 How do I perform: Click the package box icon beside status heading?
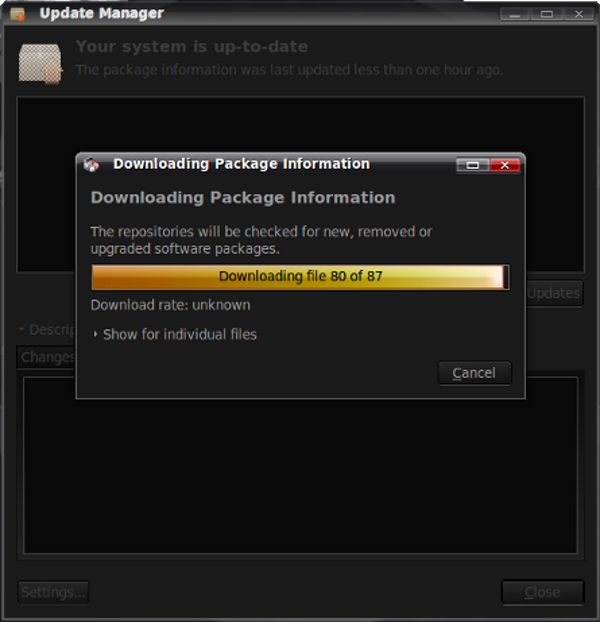point(40,64)
